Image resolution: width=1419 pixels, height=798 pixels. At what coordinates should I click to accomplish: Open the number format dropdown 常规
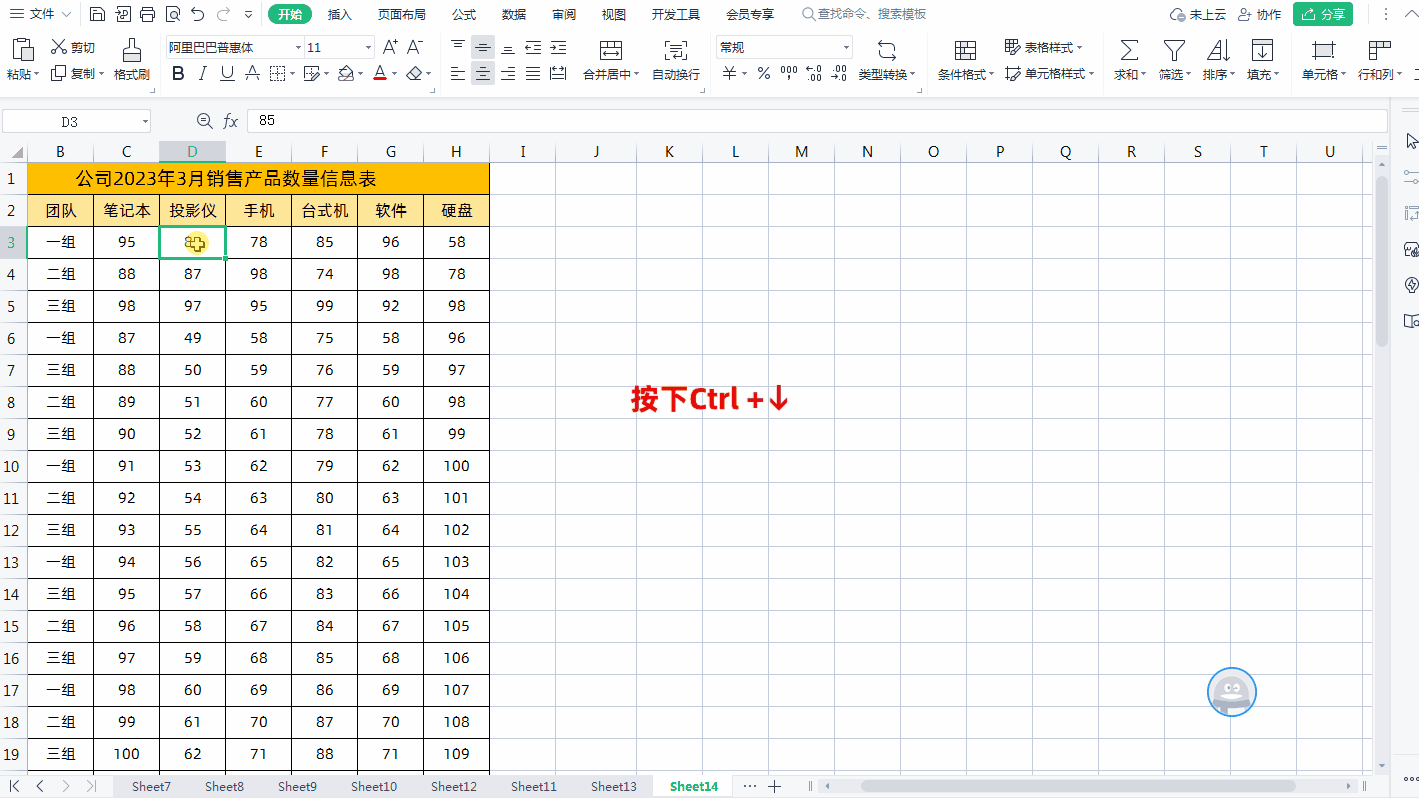(846, 48)
